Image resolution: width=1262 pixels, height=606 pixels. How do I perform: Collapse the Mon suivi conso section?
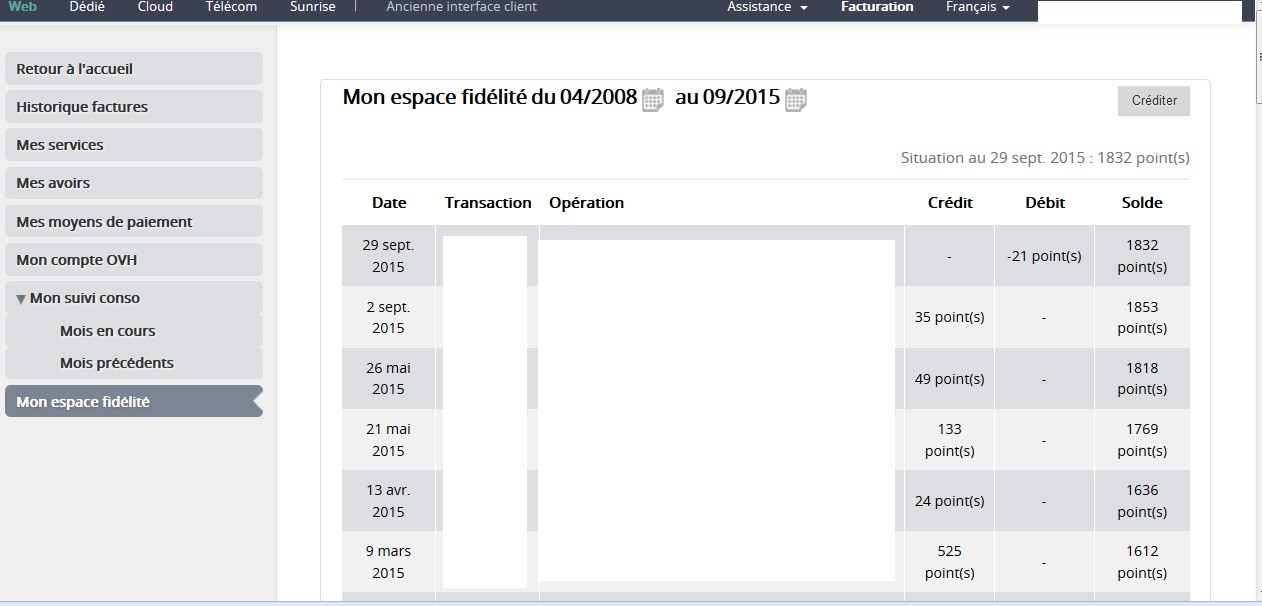coord(78,298)
